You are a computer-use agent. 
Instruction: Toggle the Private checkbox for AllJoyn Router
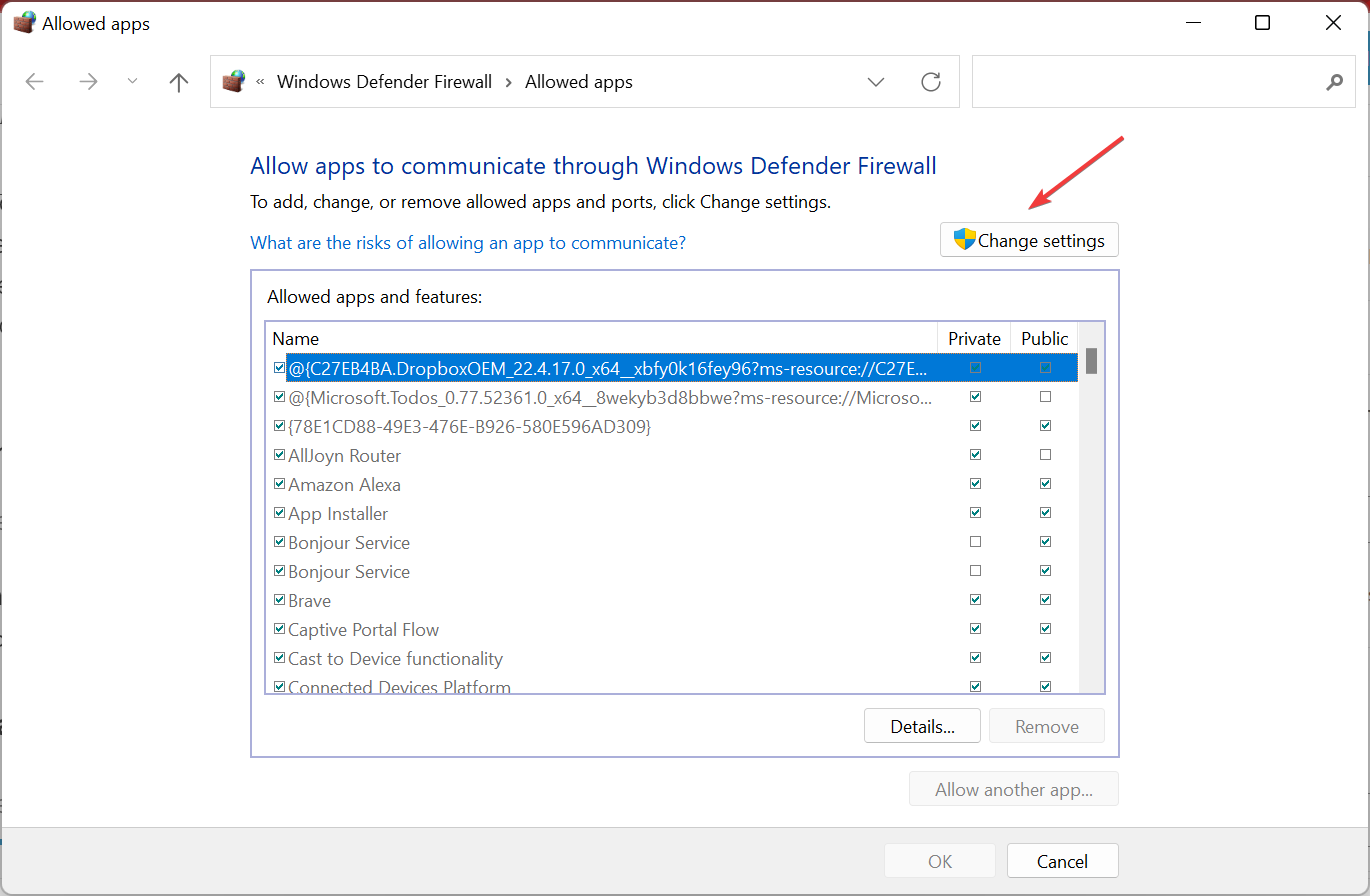click(x=976, y=455)
